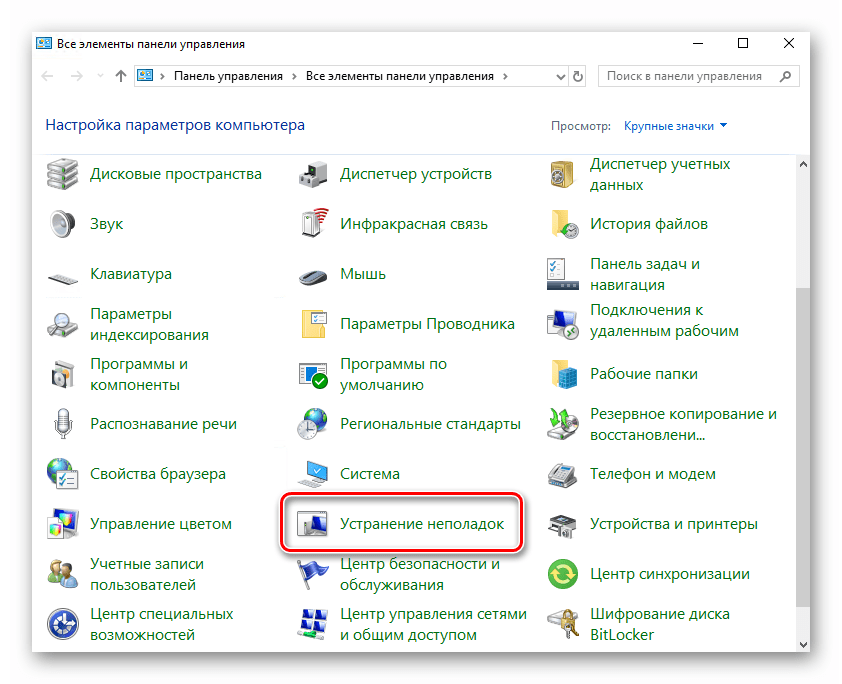The image size is (842, 684).
Task: Open the Мышь link text
Action: (x=363, y=274)
